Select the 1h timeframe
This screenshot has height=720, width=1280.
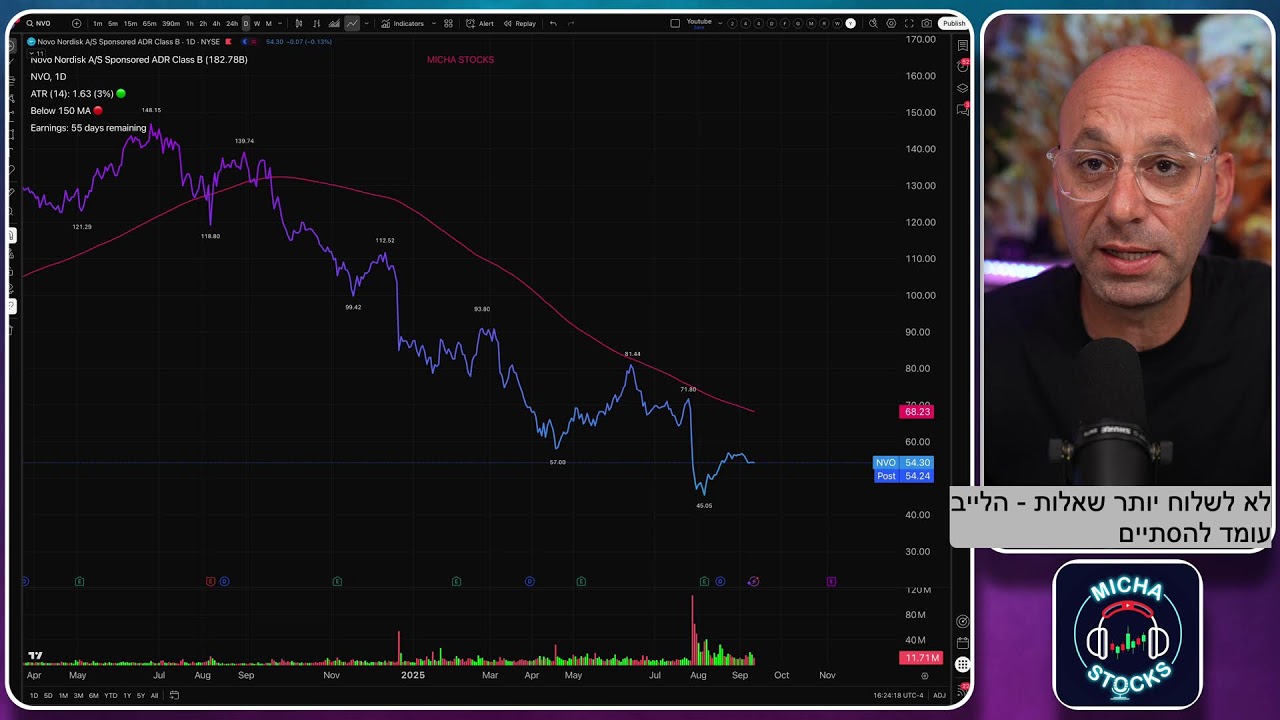tap(190, 23)
